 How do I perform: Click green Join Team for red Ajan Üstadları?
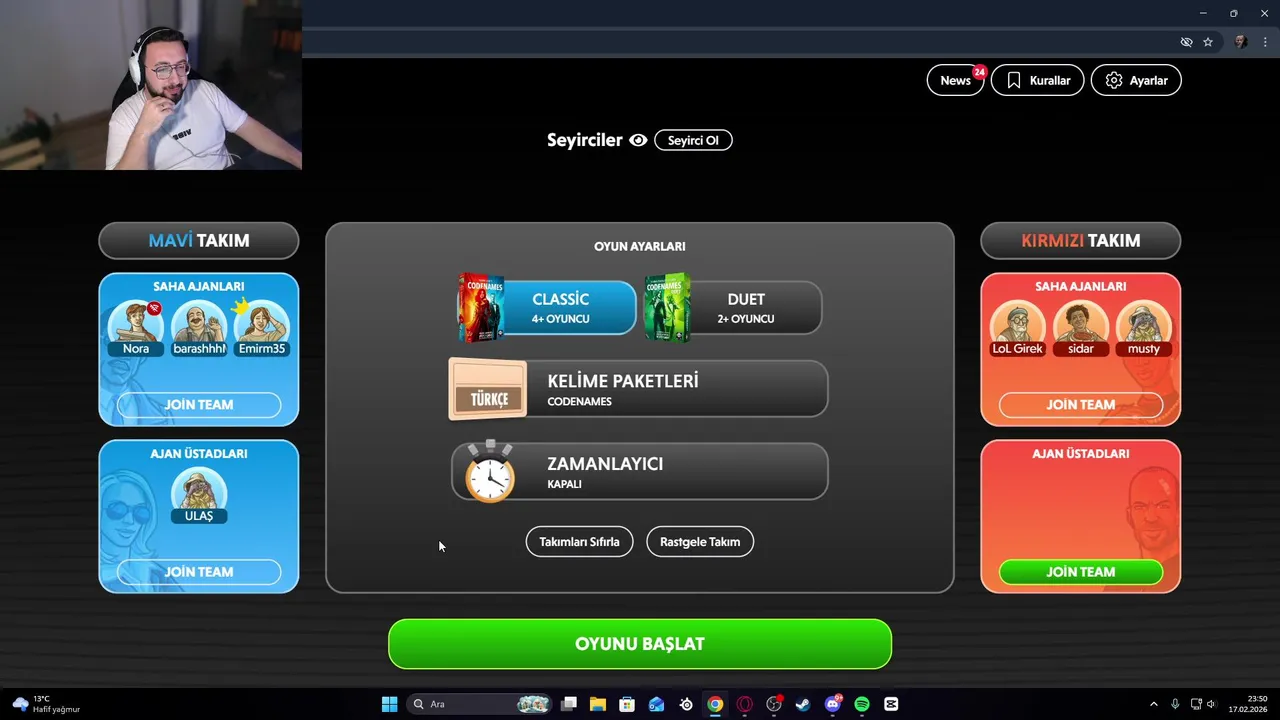coord(1081,572)
